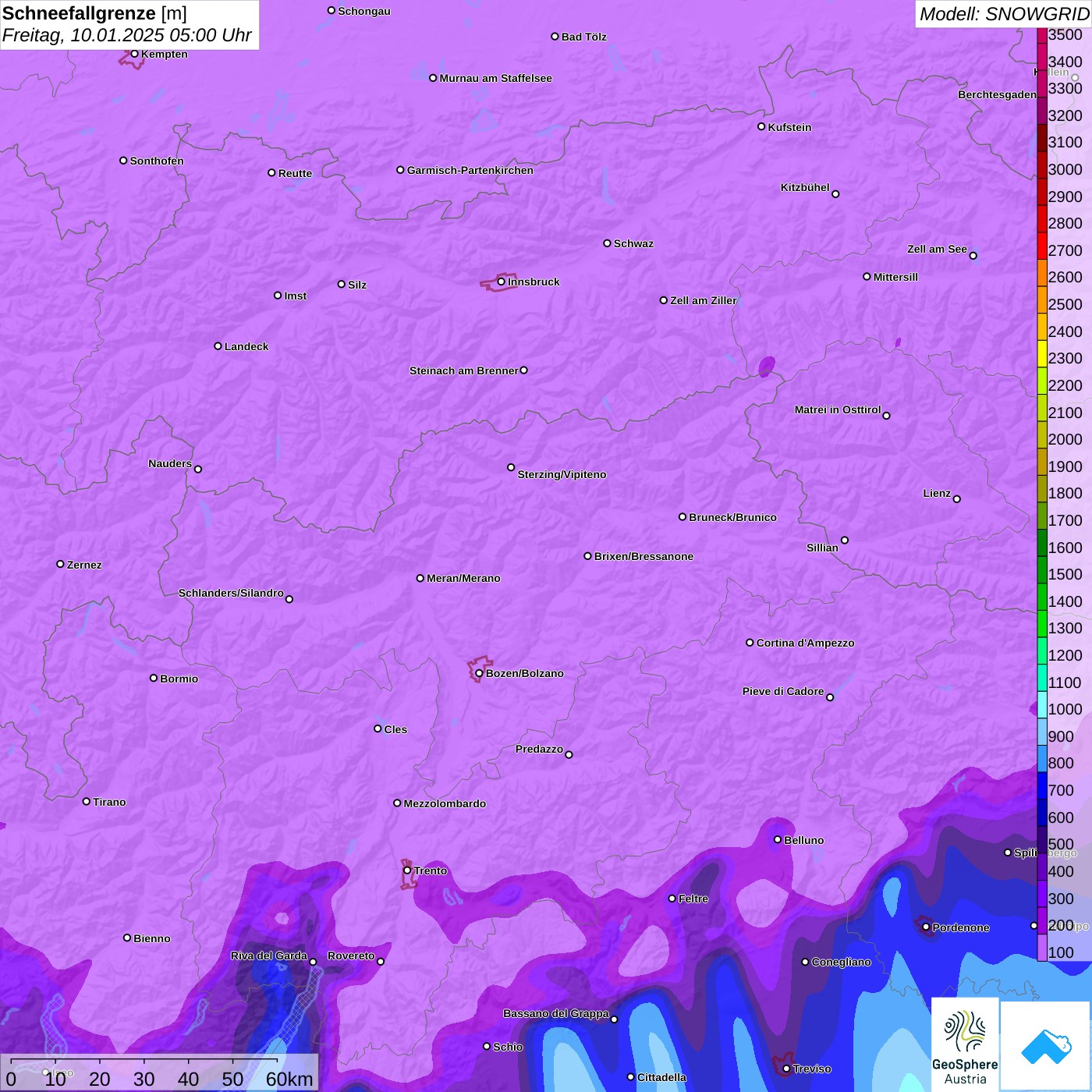1092x1092 pixels.
Task: Click the Cittadella label
Action: point(661,1077)
